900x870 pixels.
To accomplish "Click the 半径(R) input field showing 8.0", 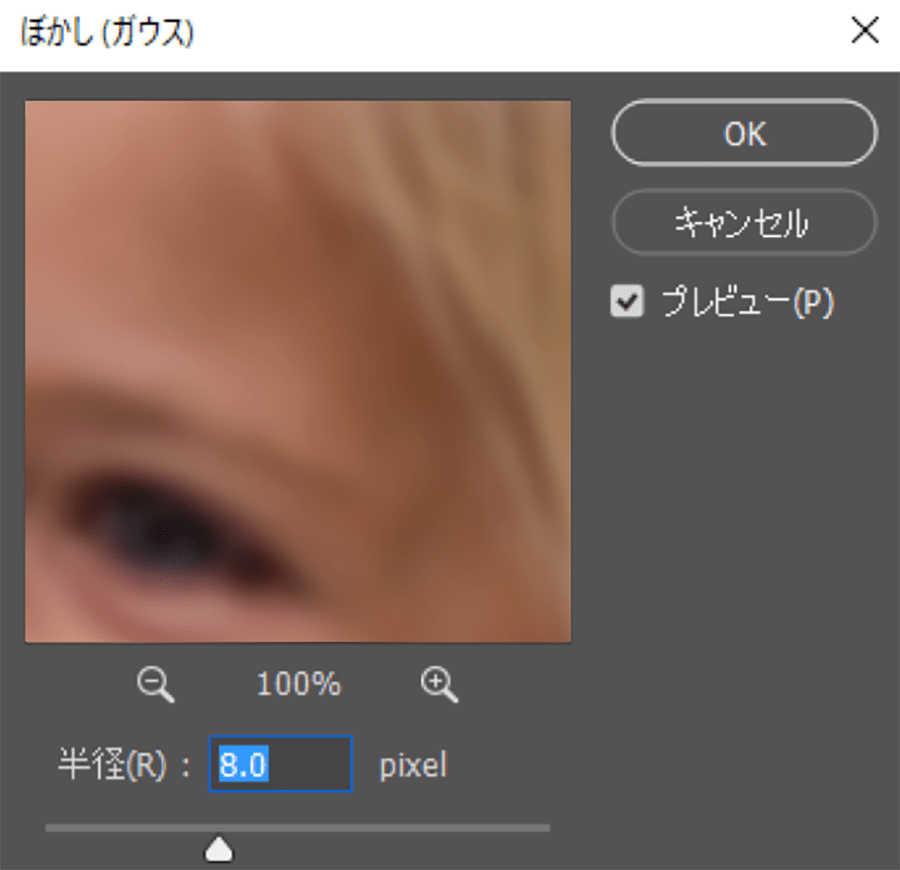I will pyautogui.click(x=281, y=764).
